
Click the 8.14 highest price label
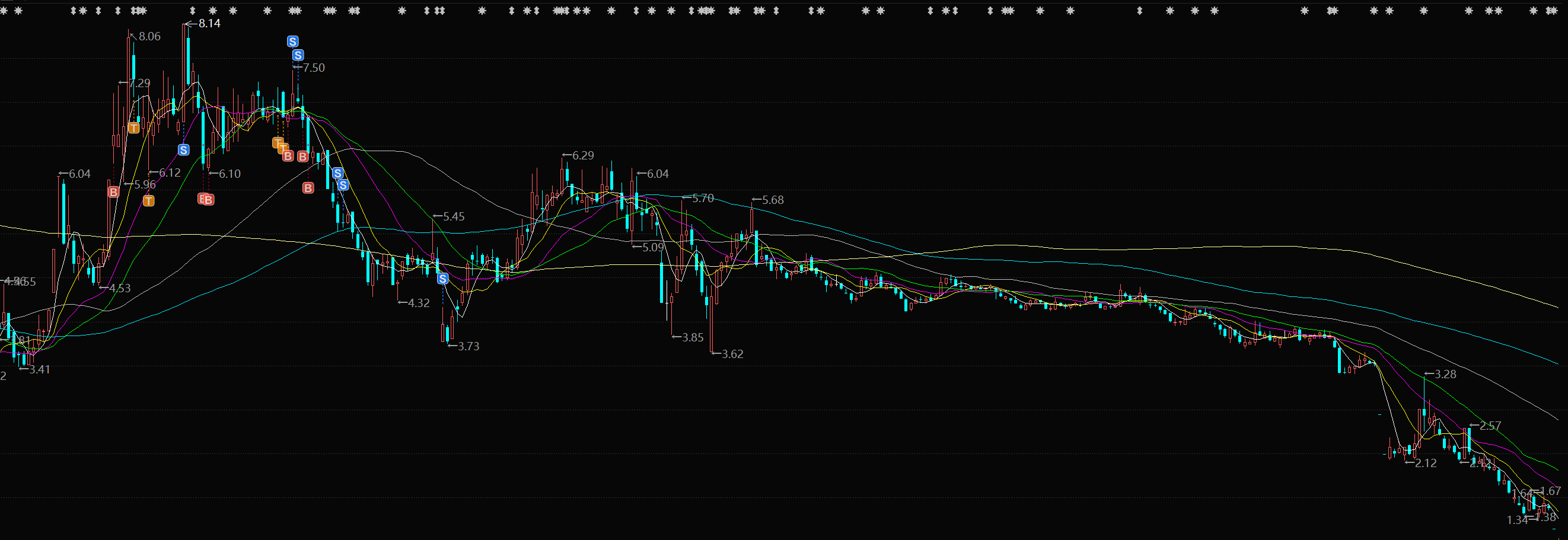tap(209, 24)
